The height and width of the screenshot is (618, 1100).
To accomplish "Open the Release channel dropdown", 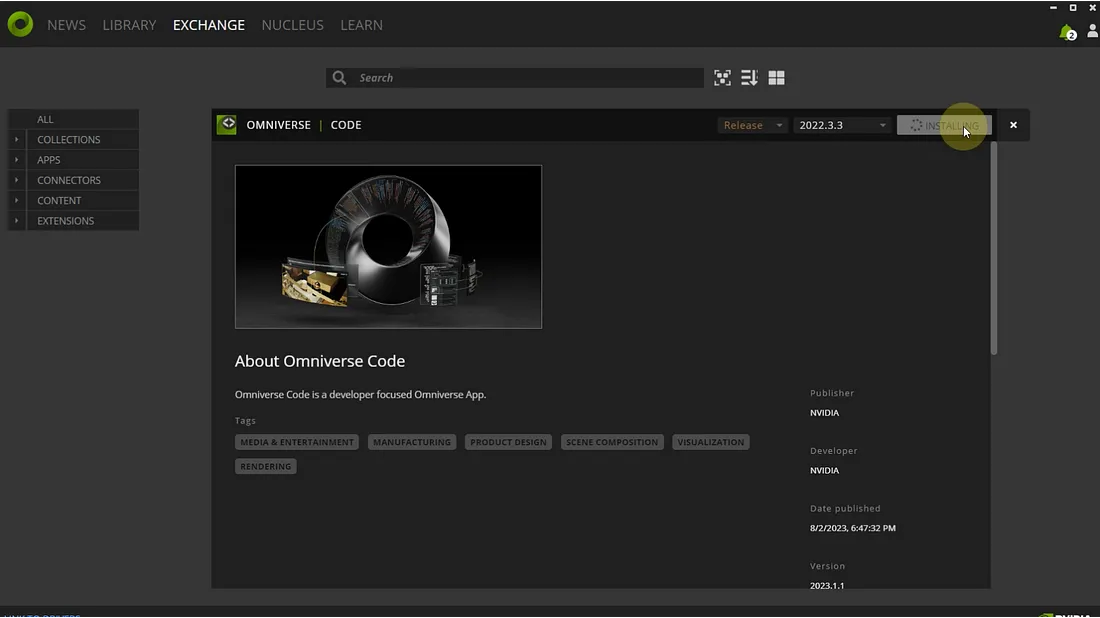I will [x=752, y=125].
